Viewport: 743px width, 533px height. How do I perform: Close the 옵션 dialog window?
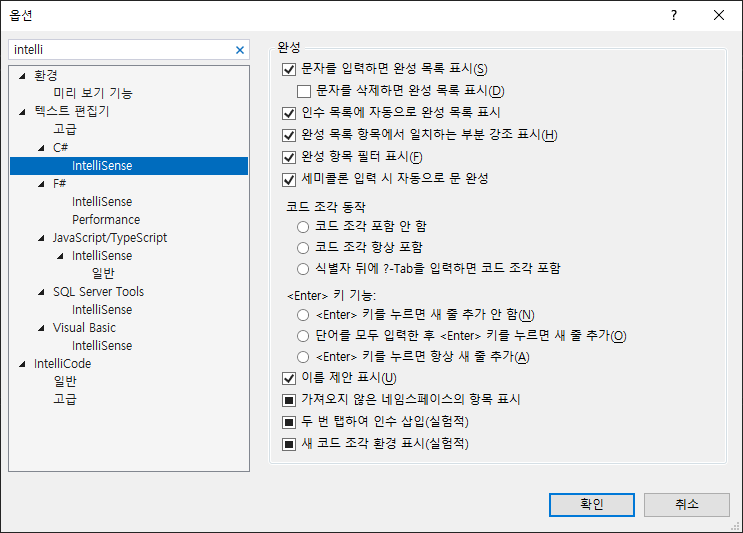[x=719, y=15]
